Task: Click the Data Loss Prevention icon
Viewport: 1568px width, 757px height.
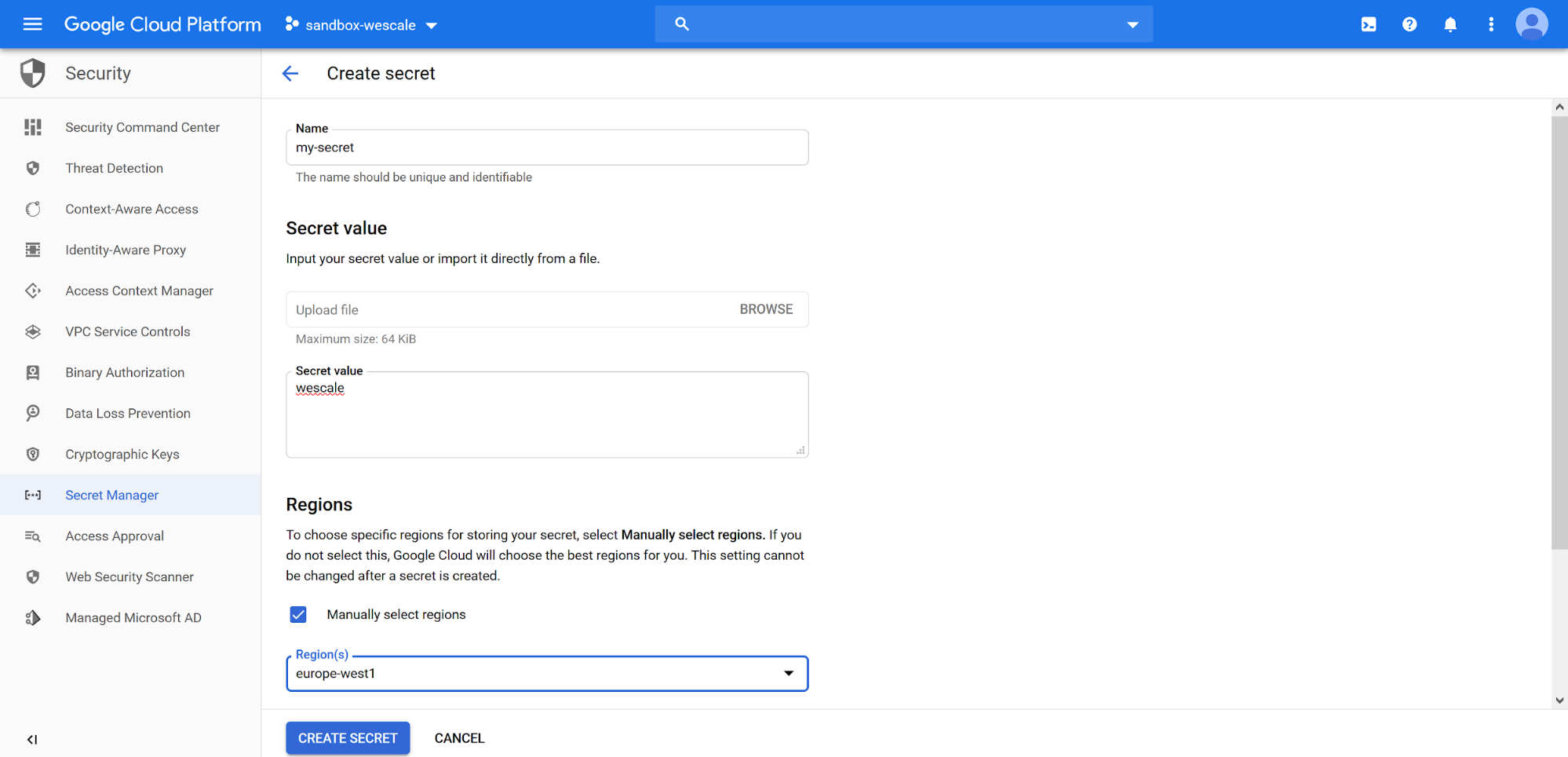Action: click(x=32, y=413)
